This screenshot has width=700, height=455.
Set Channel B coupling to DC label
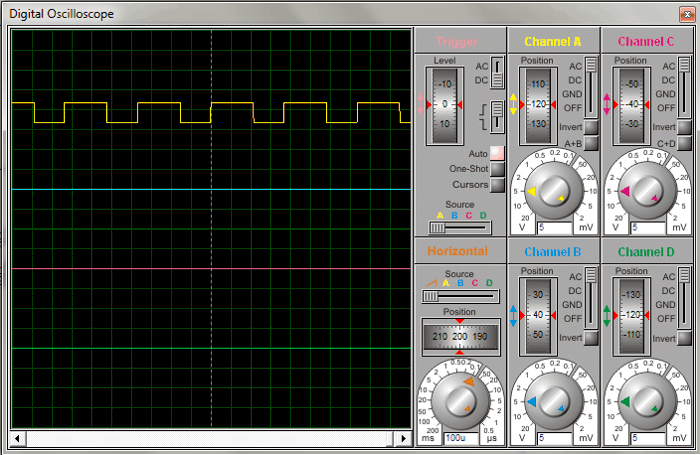(575, 291)
